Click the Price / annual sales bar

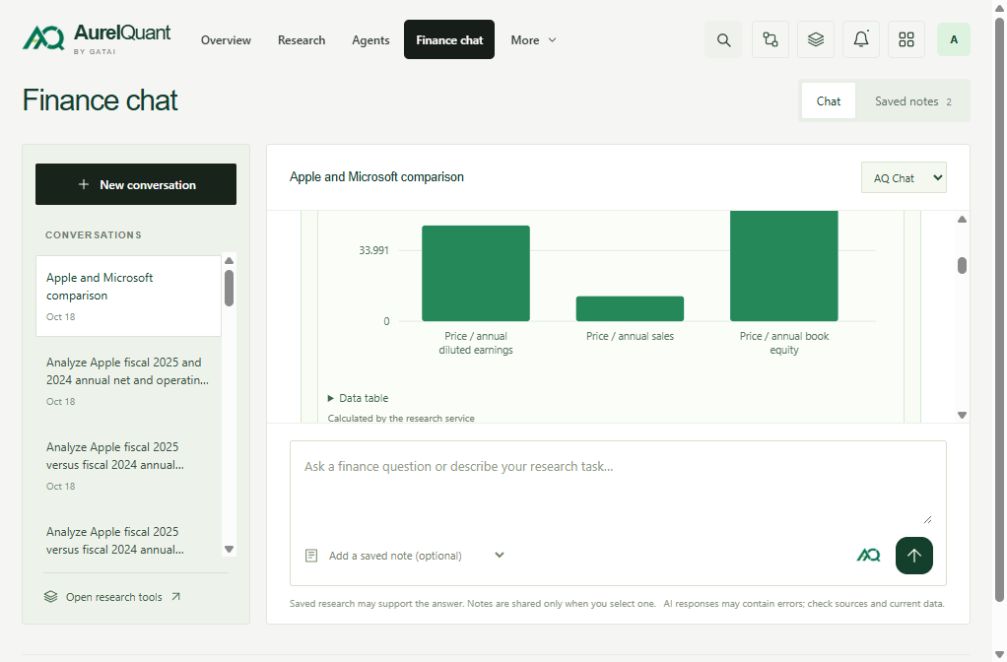630,308
